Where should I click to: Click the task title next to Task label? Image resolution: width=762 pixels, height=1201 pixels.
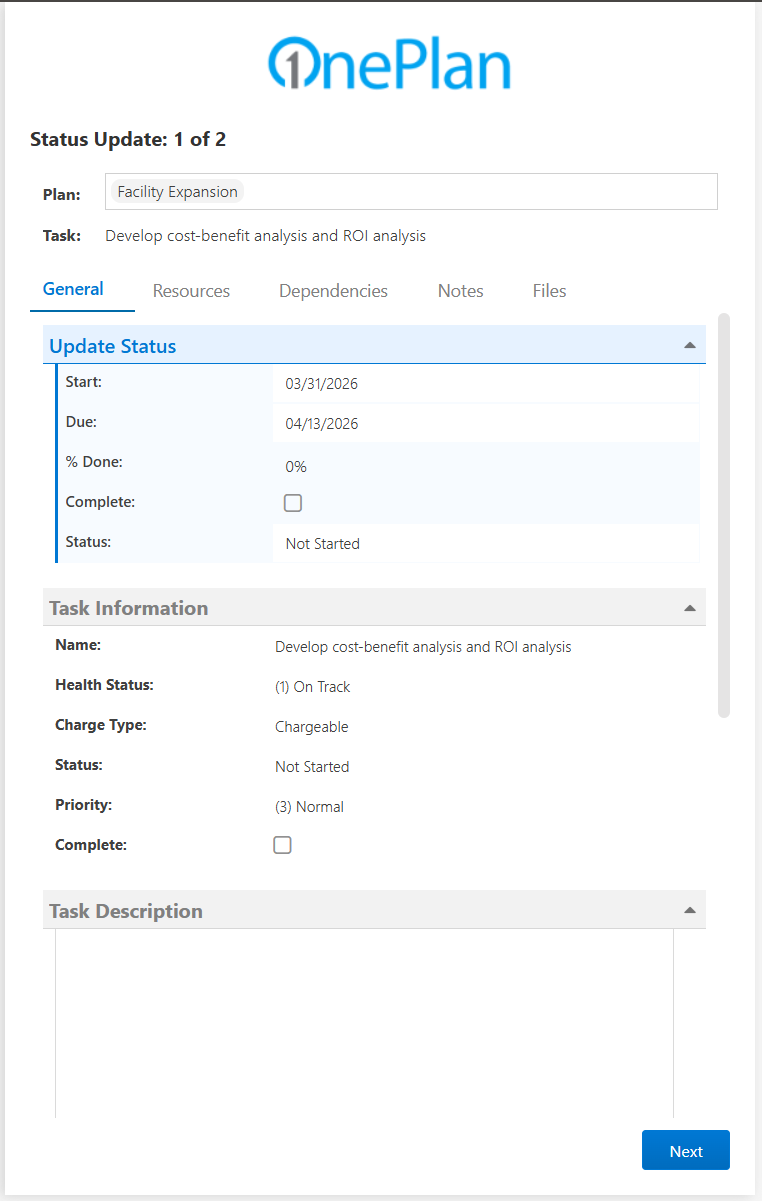265,236
